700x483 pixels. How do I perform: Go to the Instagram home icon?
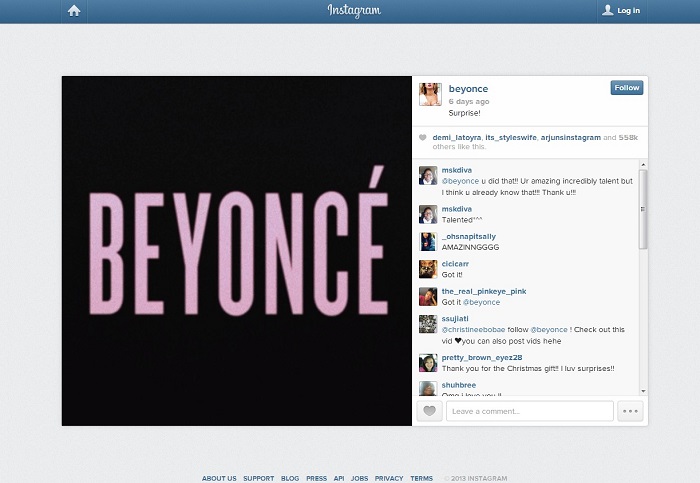pos(74,11)
